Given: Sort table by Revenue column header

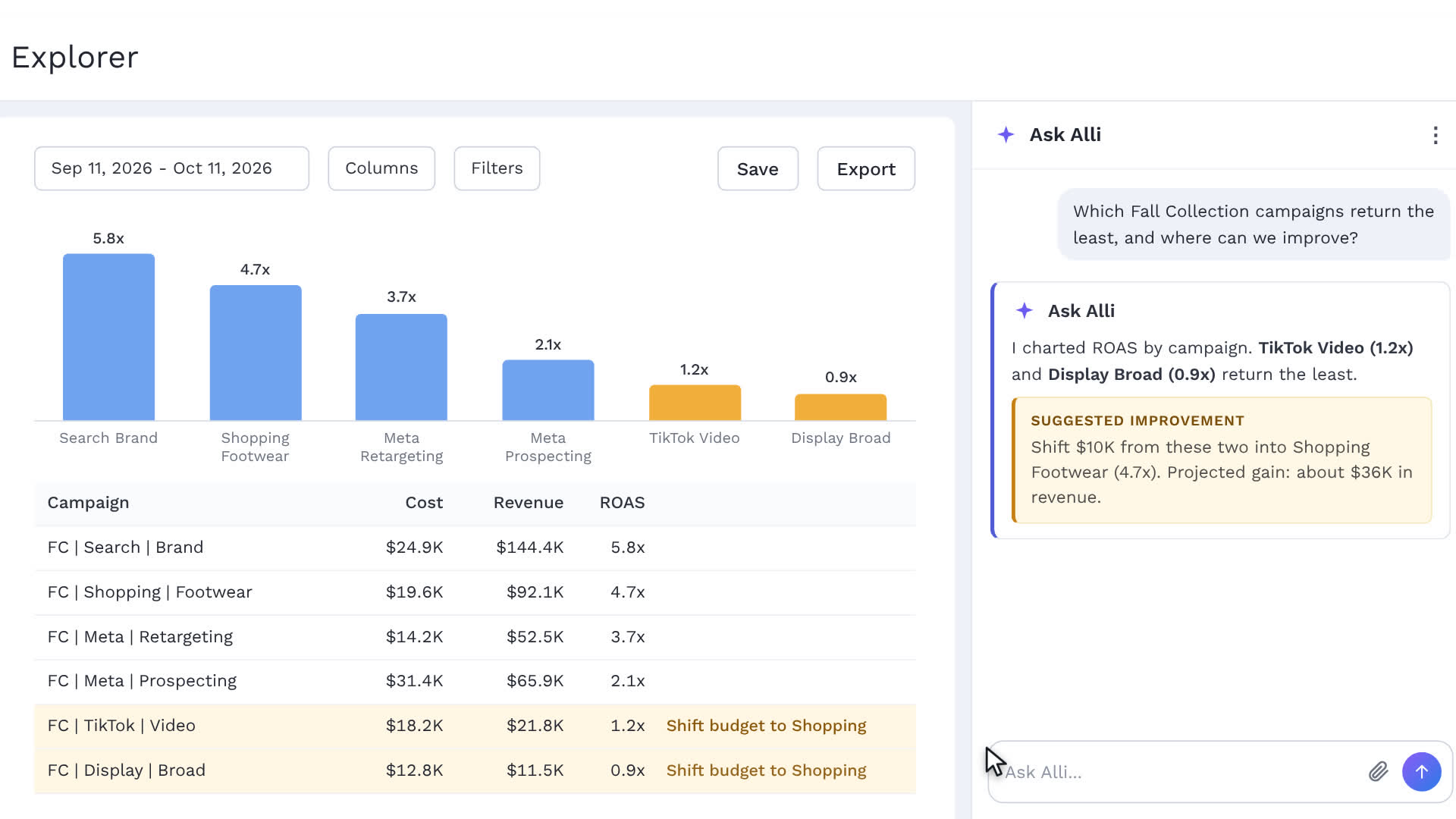Looking at the screenshot, I should tap(529, 503).
